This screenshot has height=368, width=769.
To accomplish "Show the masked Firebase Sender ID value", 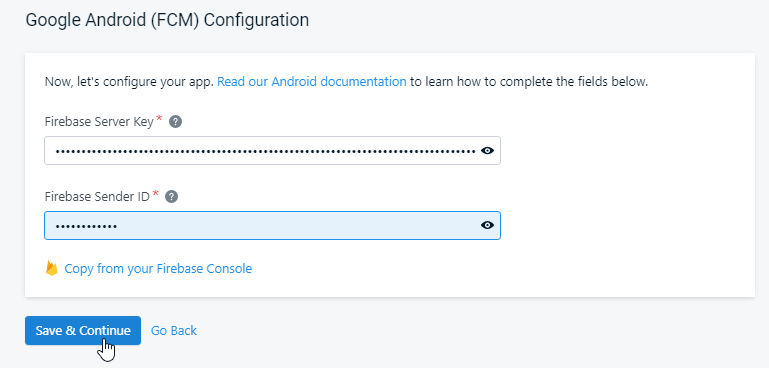I will pyautogui.click(x=487, y=225).
